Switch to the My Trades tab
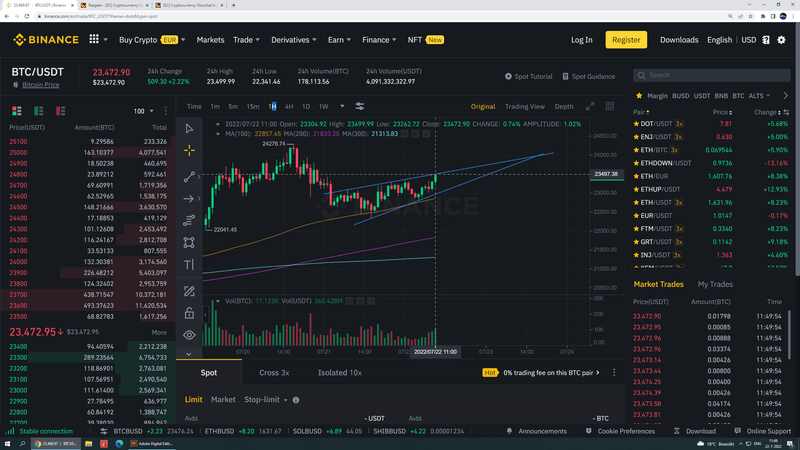This screenshot has height=450, width=800. pos(715,284)
